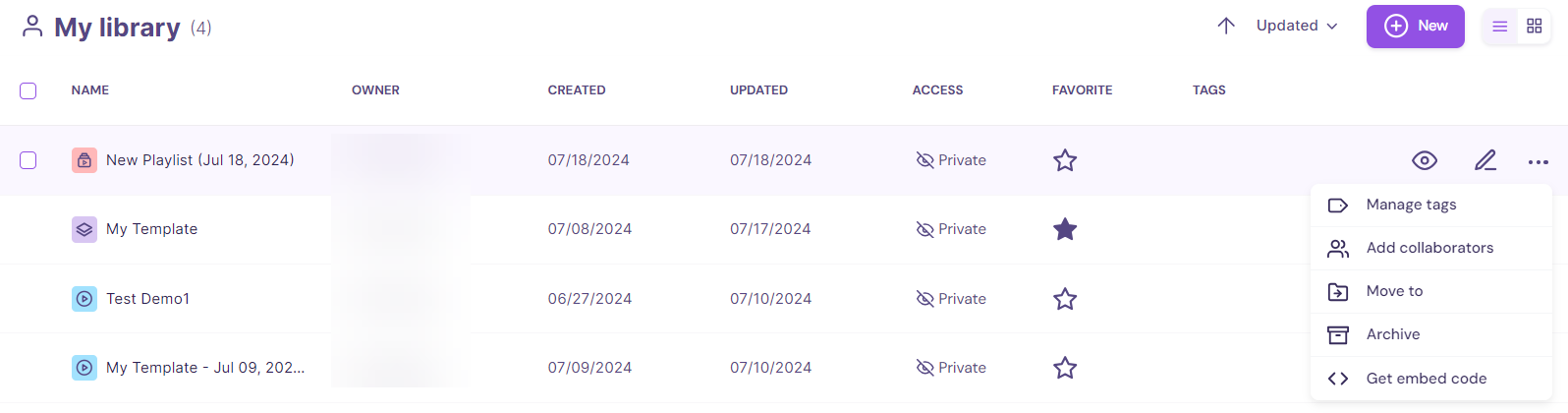This screenshot has height=413, width=1568.
Task: Open the three-dot more options menu
Action: (1538, 161)
